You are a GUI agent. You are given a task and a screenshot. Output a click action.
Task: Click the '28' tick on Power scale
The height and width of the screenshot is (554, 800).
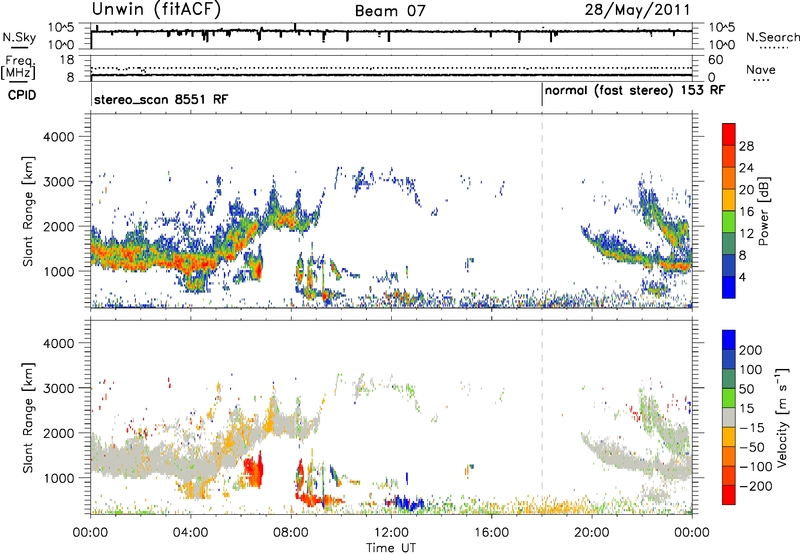(746, 146)
